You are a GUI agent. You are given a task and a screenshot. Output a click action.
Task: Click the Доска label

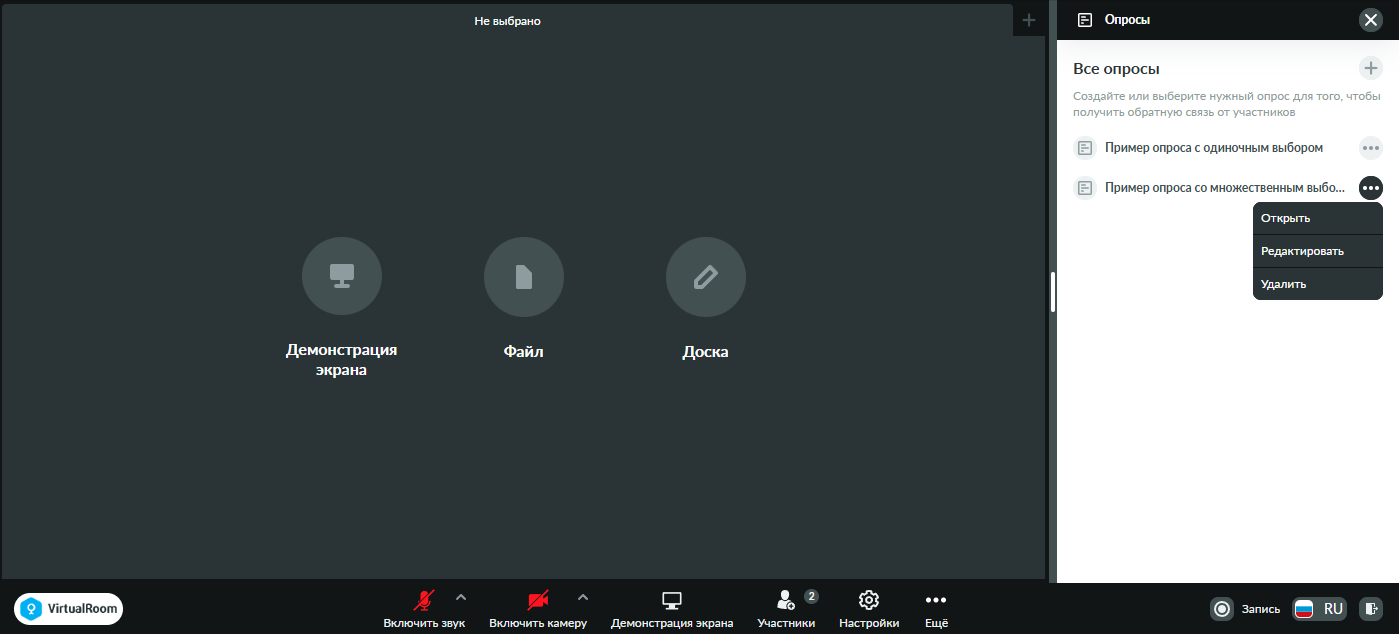coord(706,352)
